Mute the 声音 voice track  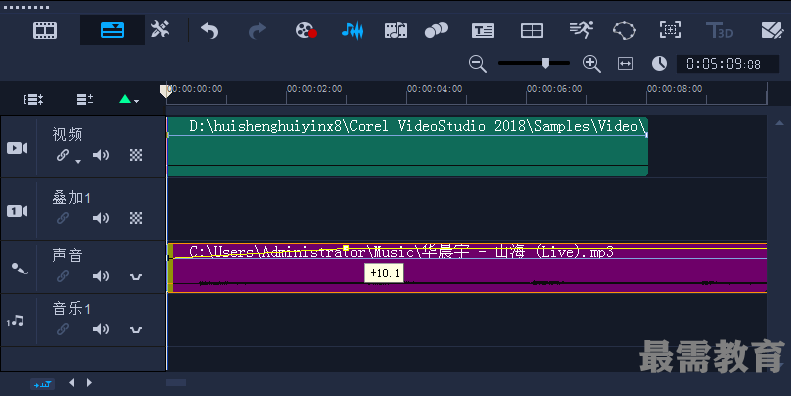101,276
